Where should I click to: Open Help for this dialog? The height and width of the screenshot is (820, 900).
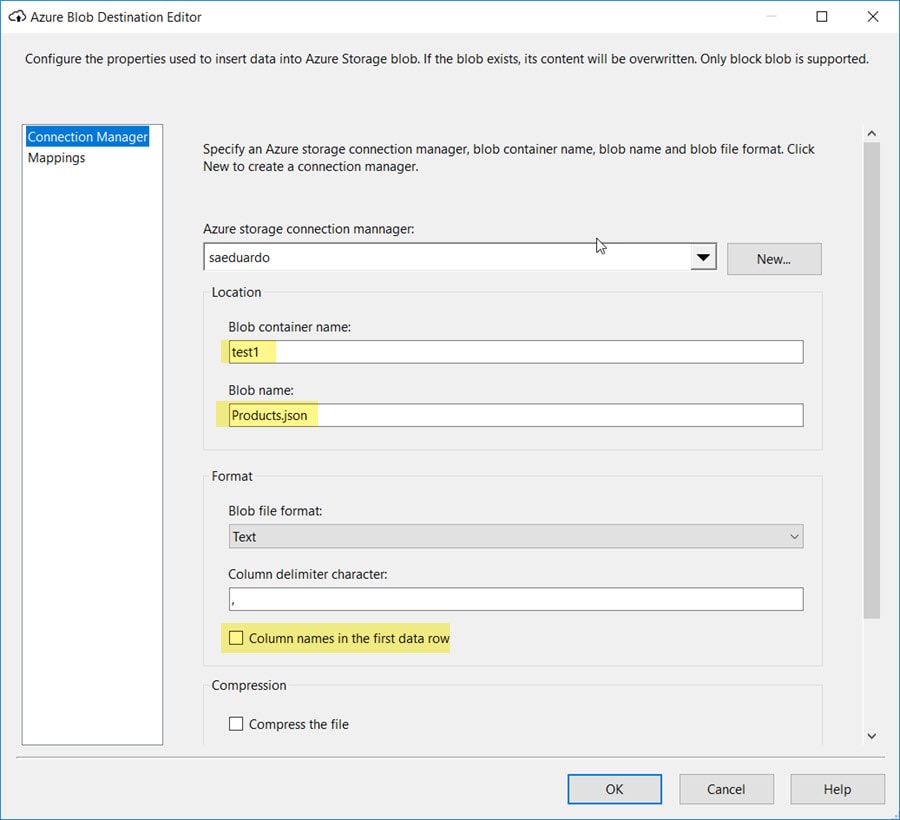[837, 789]
